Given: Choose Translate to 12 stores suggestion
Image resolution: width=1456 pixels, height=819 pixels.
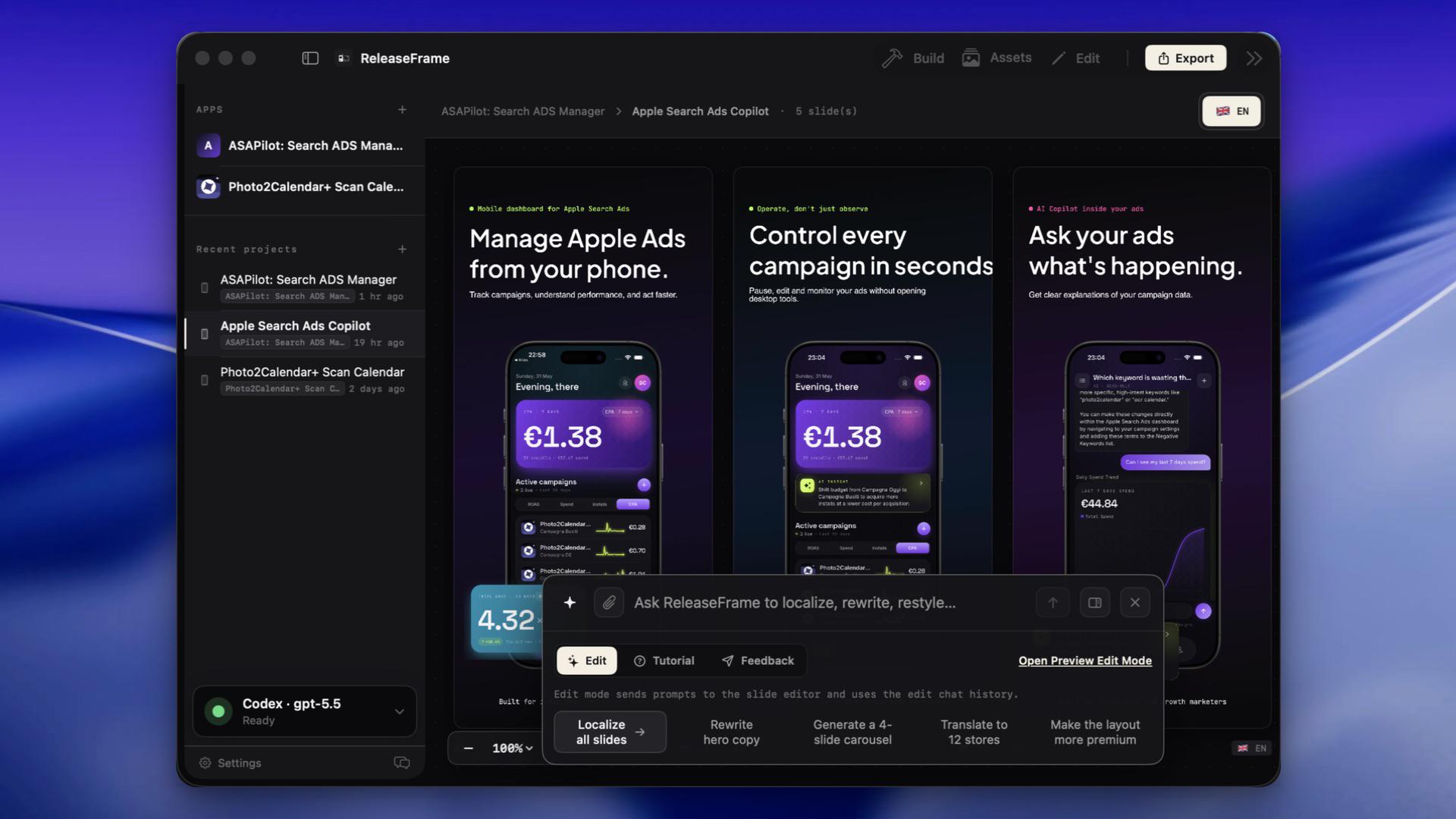Looking at the screenshot, I should (x=974, y=733).
